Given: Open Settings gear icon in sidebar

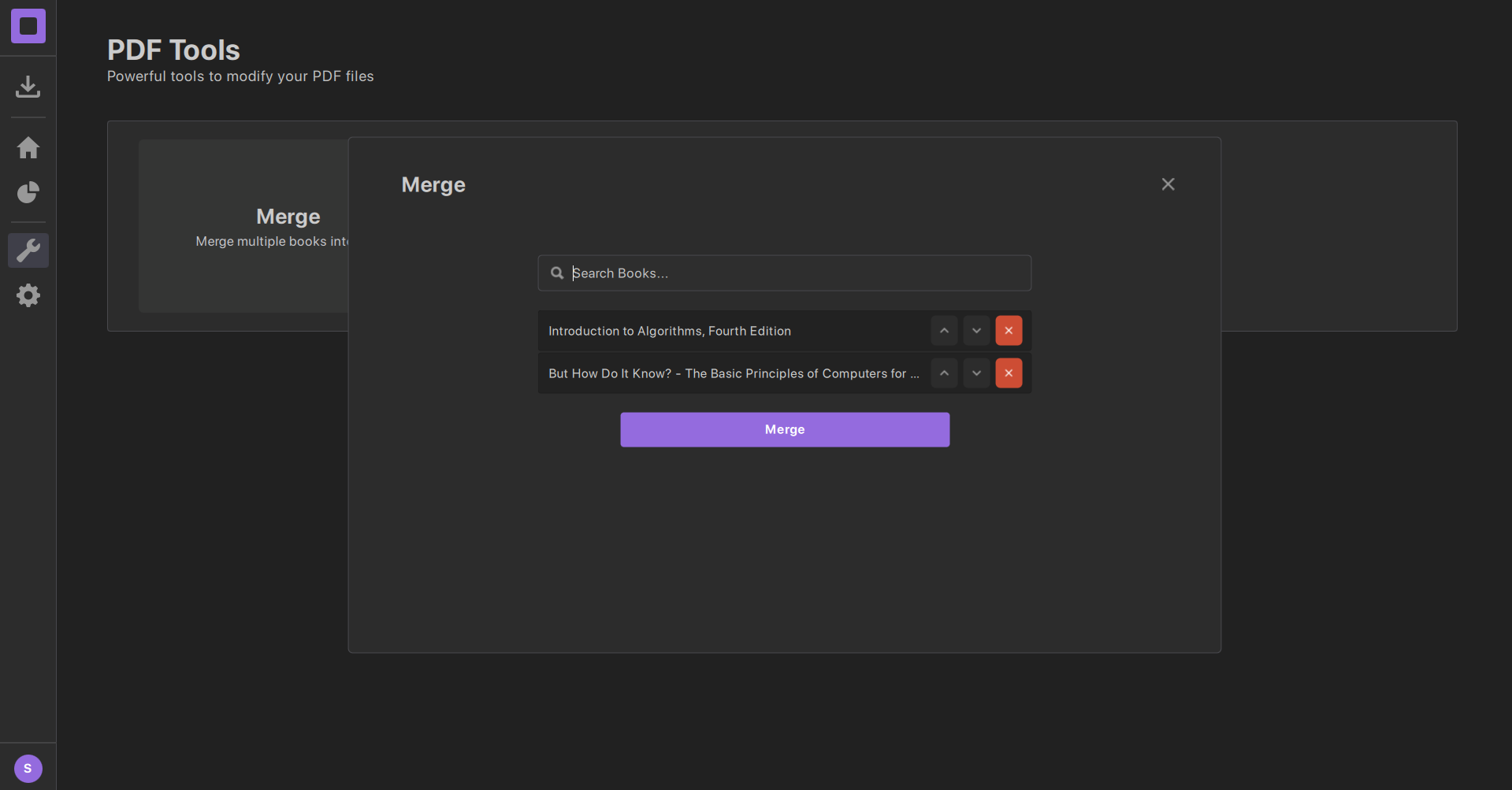Looking at the screenshot, I should tap(28, 295).
